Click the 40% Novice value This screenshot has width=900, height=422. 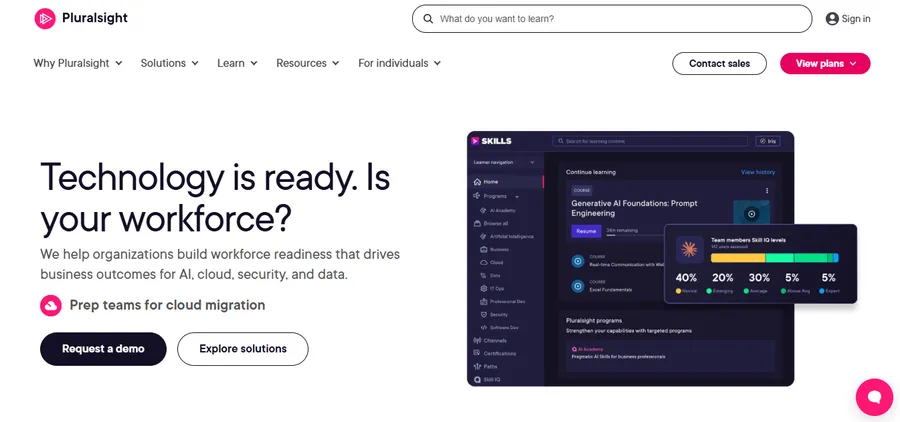(686, 278)
